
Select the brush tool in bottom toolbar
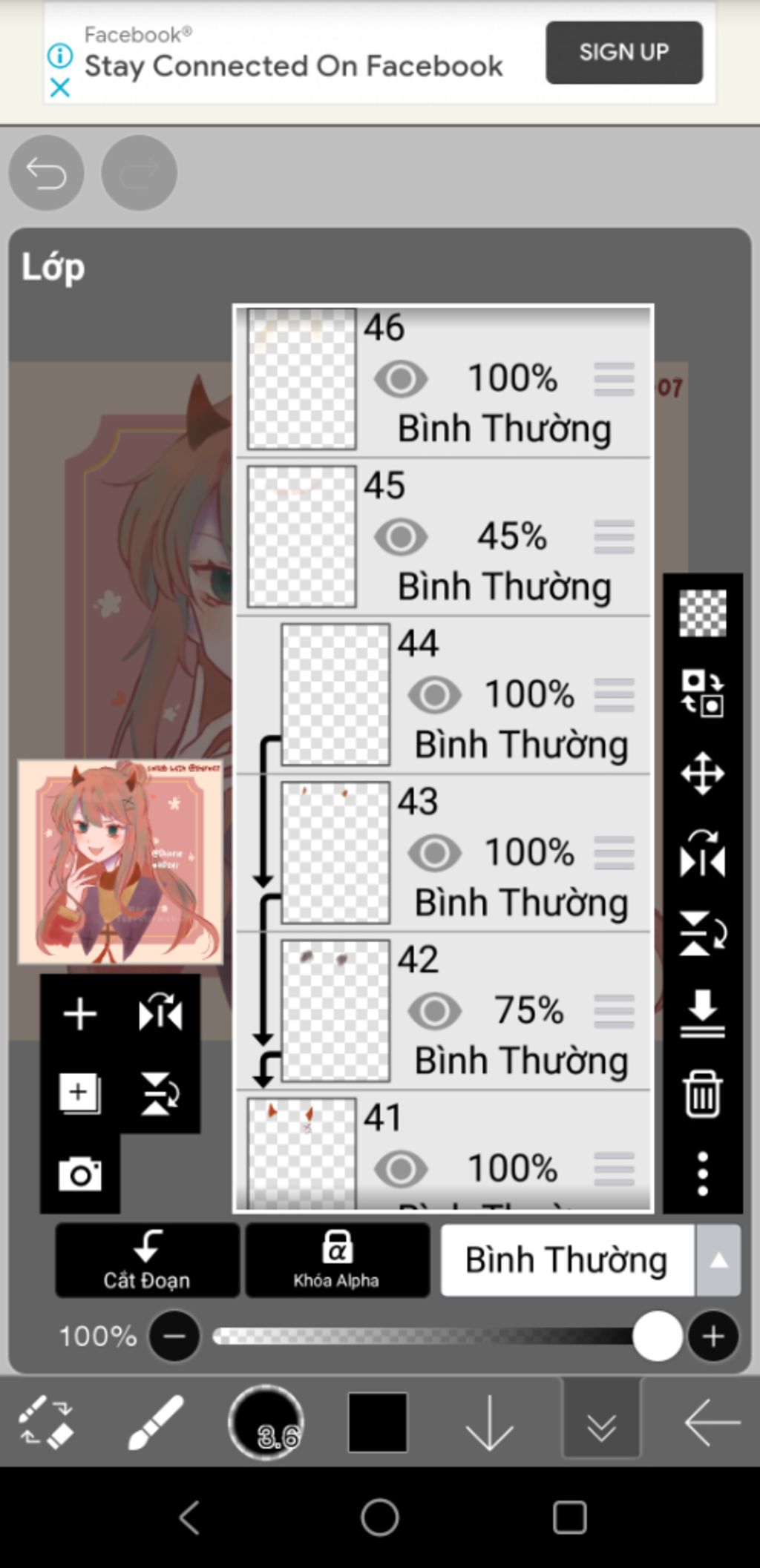[156, 1422]
